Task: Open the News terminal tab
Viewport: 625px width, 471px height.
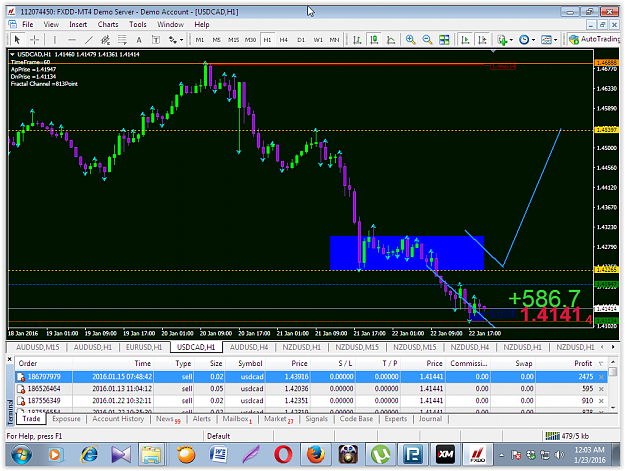Action: coord(168,419)
